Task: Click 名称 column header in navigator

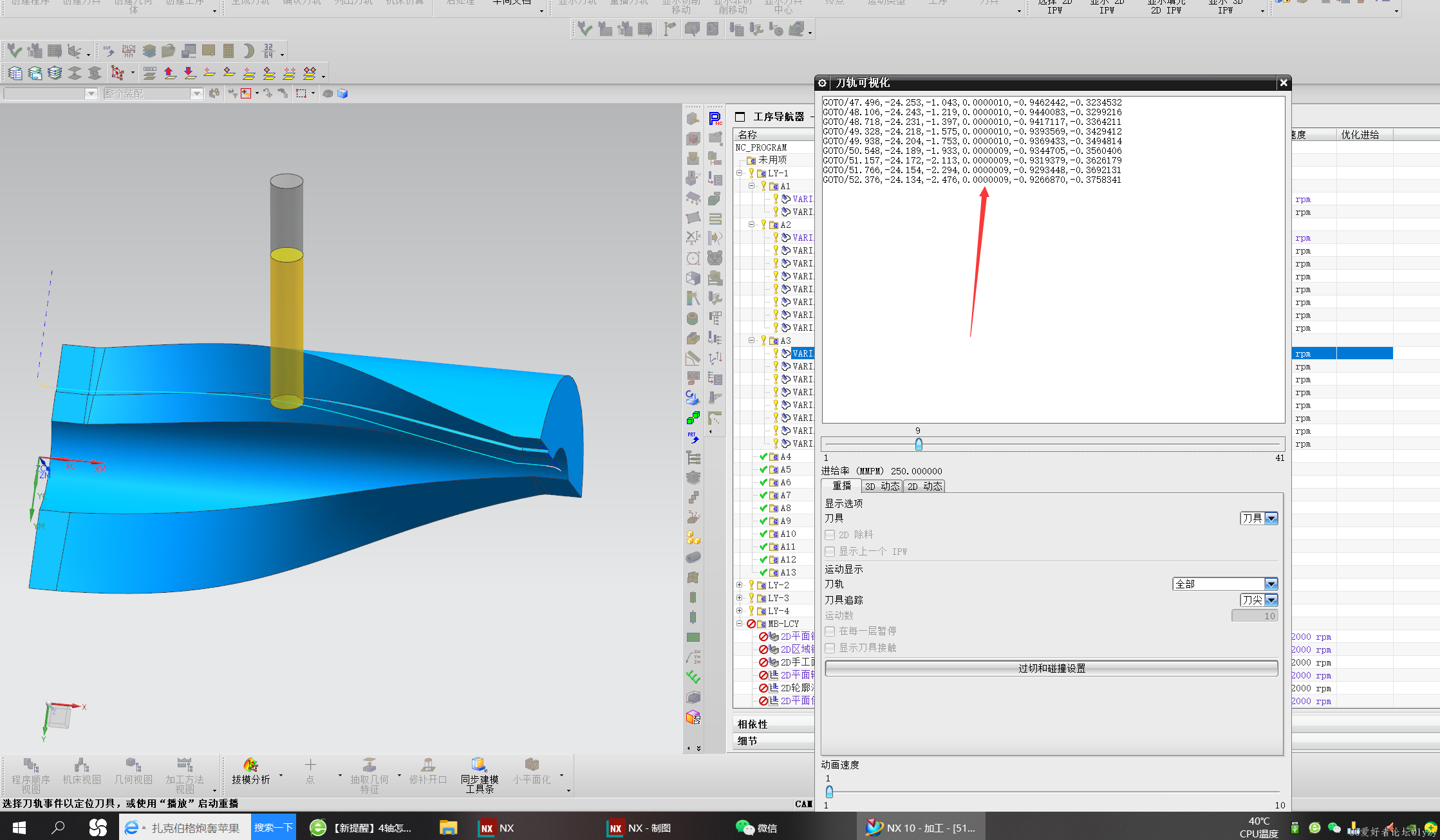Action: [x=774, y=135]
